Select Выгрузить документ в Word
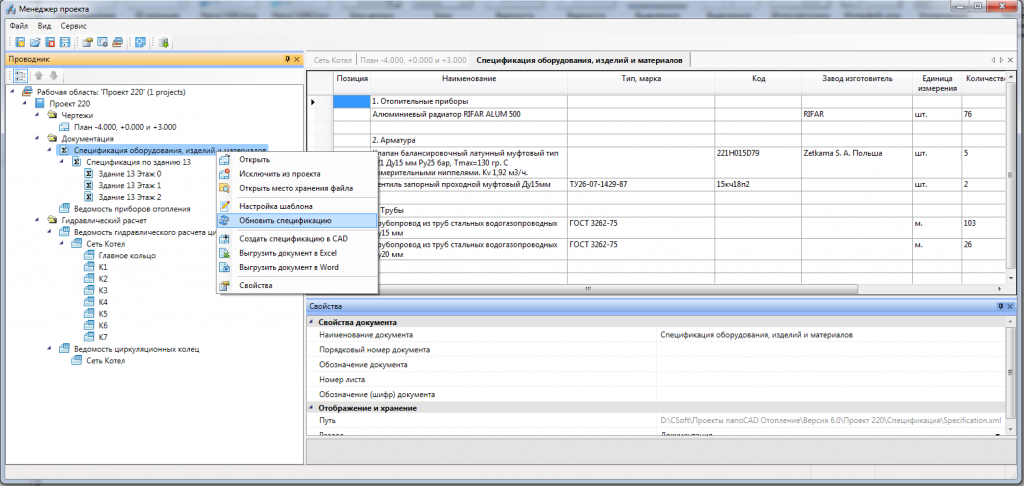The width and height of the screenshot is (1024, 486). point(297,267)
